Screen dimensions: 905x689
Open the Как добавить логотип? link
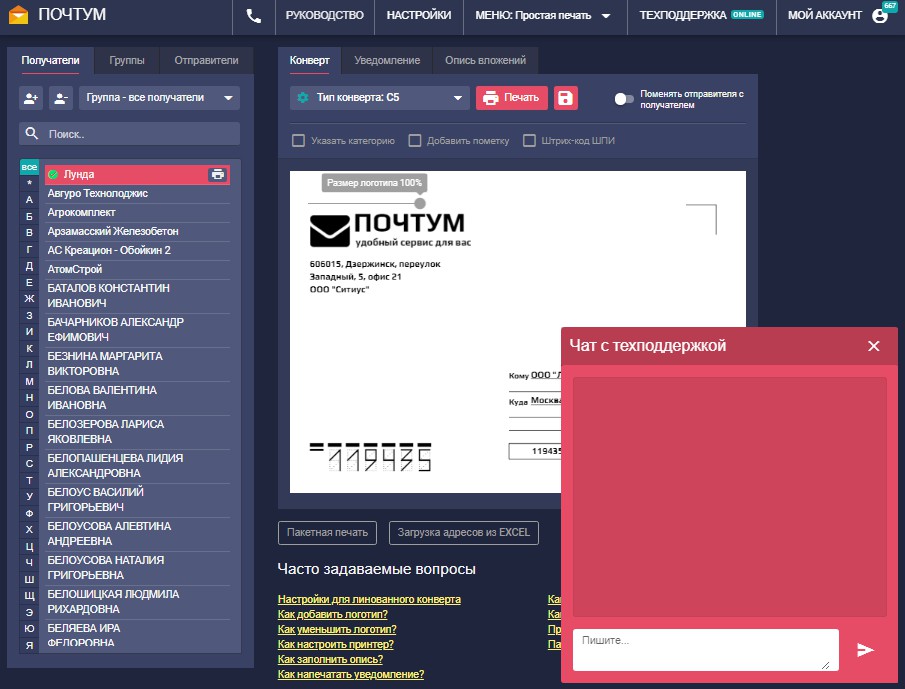pos(332,615)
